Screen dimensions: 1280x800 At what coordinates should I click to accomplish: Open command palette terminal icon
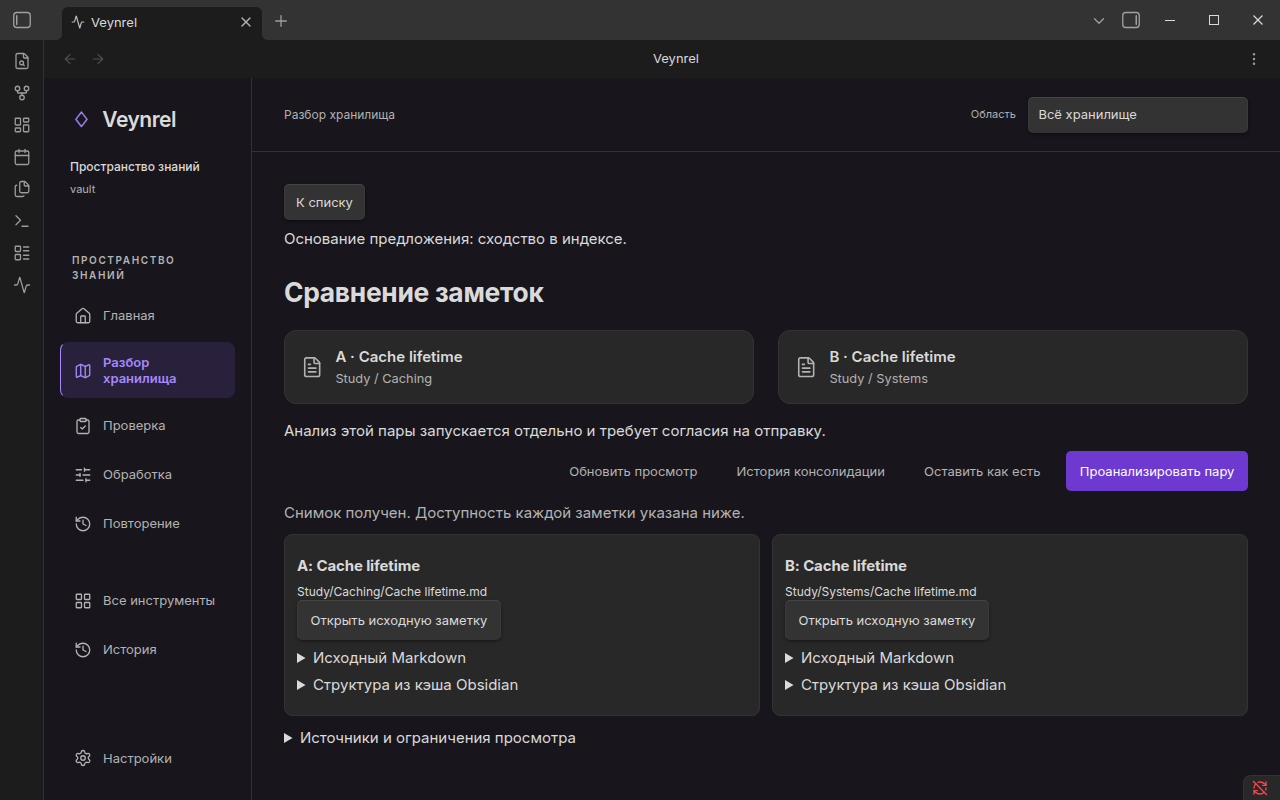[x=22, y=221]
